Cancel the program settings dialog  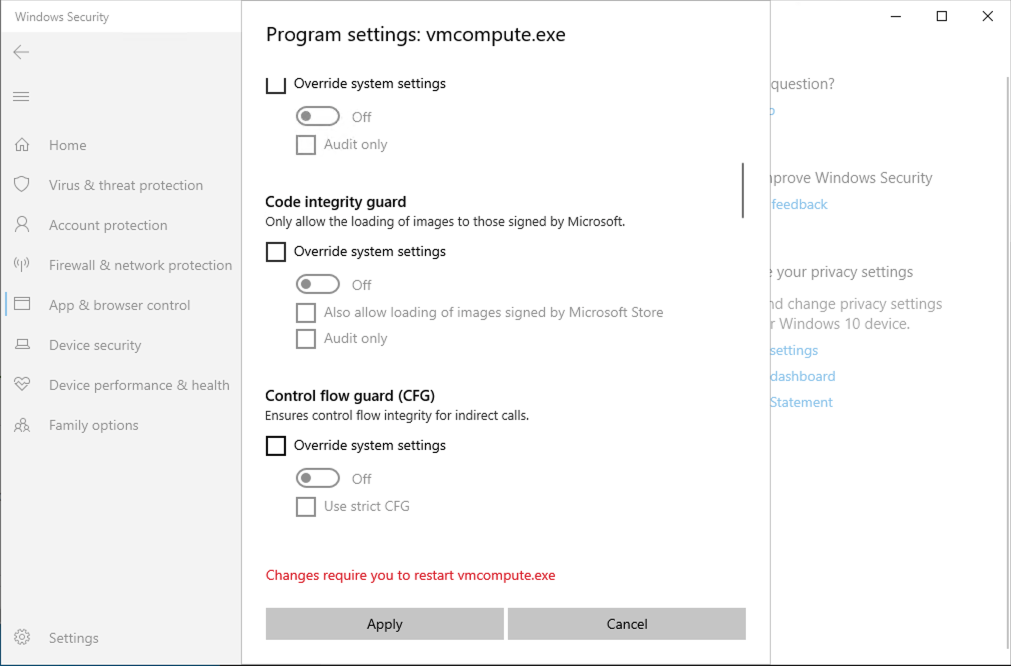coord(627,623)
